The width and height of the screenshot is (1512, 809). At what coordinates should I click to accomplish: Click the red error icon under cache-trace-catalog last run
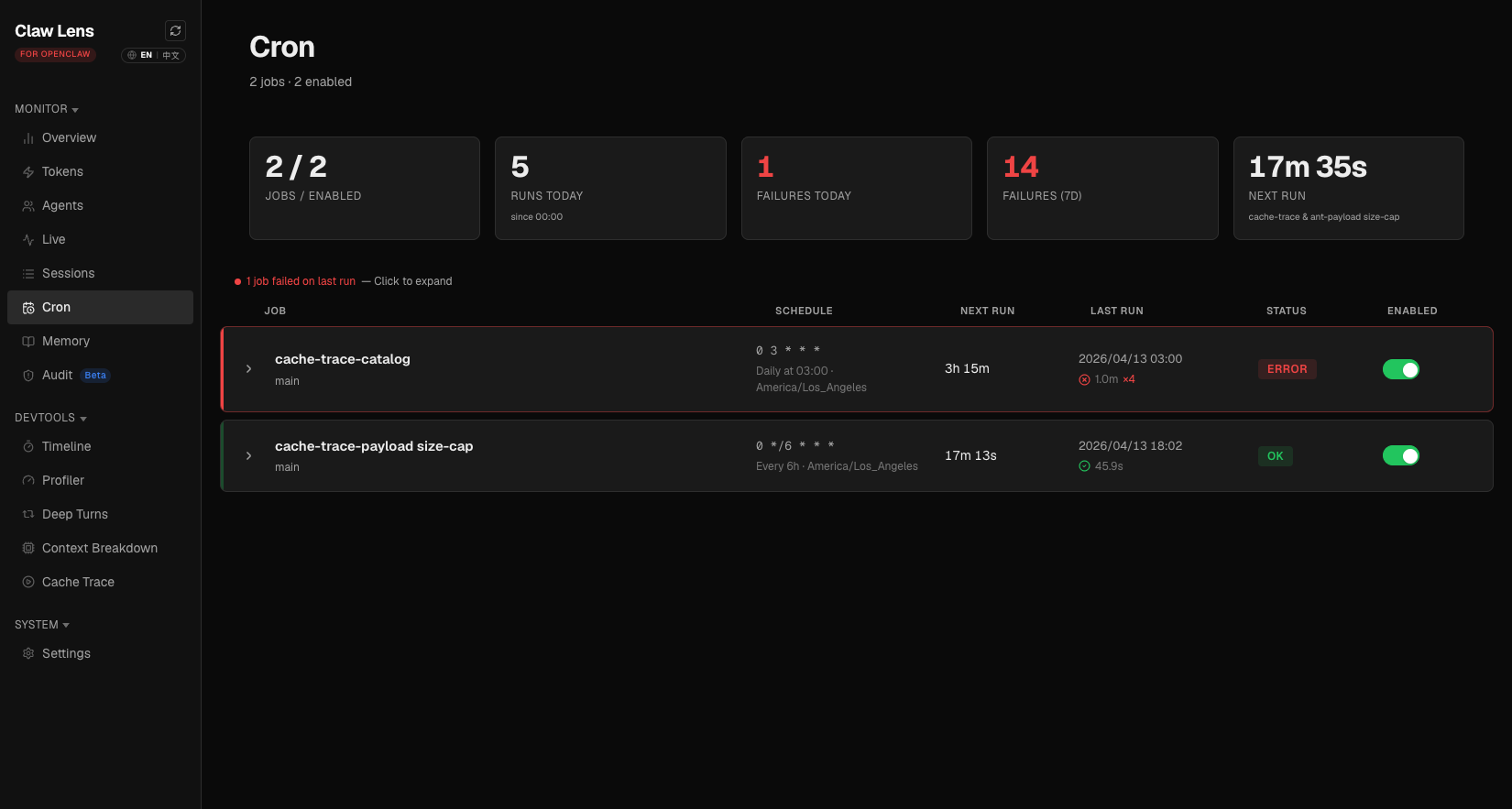[1084, 379]
